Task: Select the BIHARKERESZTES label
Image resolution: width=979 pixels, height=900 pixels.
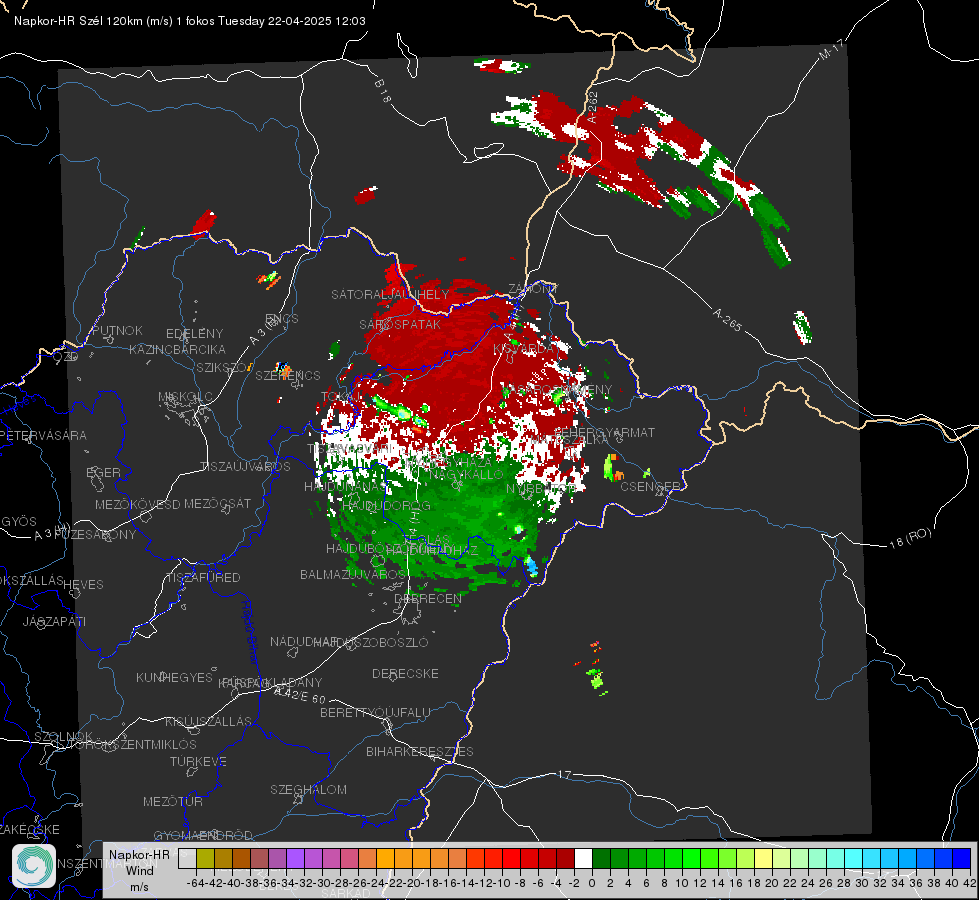Action: coord(420,751)
